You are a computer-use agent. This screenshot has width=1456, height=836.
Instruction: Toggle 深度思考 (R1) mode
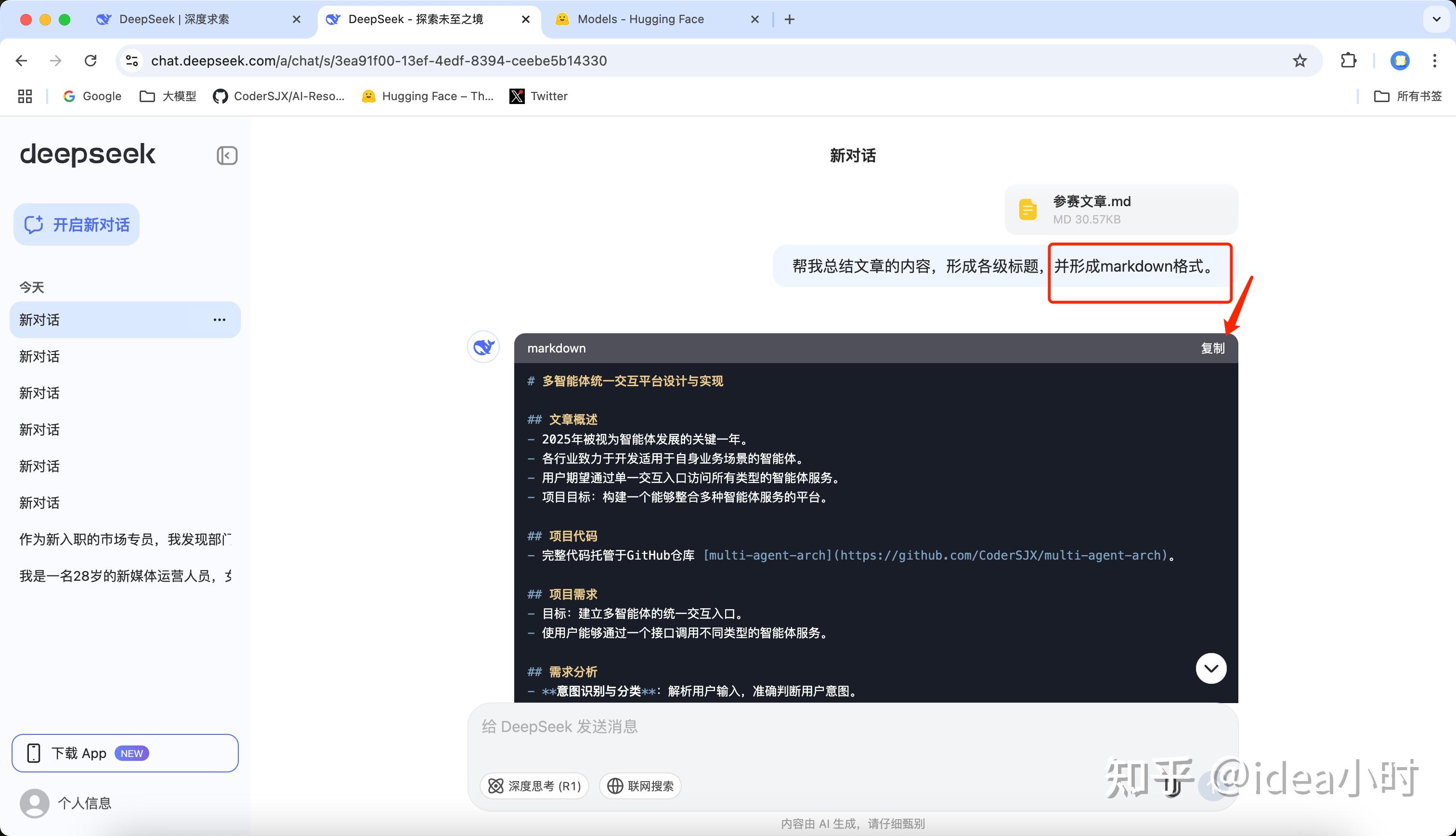[534, 786]
